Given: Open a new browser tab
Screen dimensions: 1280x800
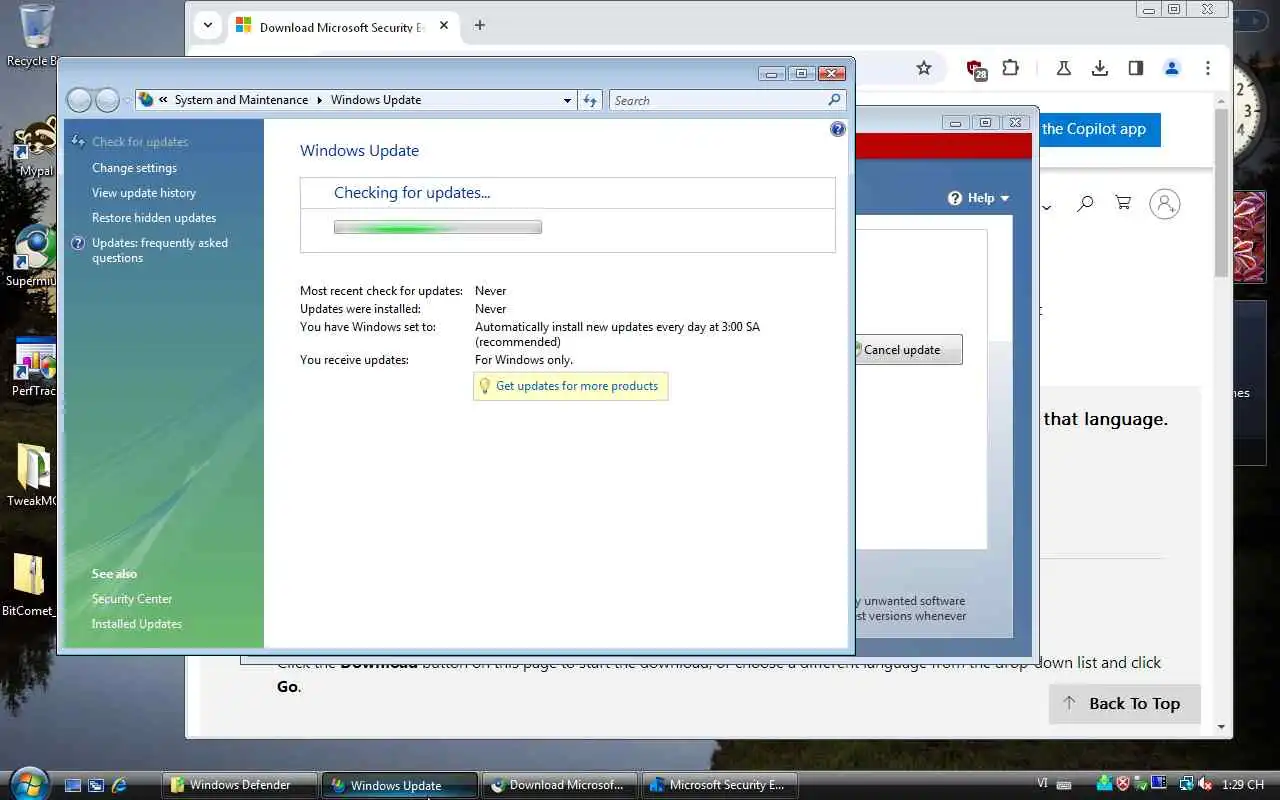Looking at the screenshot, I should (x=480, y=26).
